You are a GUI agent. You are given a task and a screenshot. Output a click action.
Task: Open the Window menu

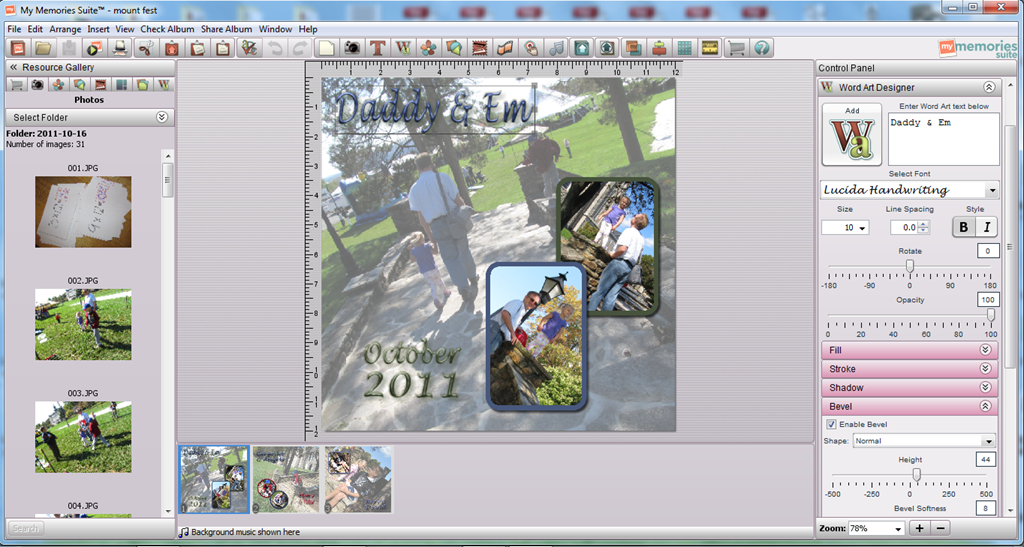pyautogui.click(x=276, y=29)
